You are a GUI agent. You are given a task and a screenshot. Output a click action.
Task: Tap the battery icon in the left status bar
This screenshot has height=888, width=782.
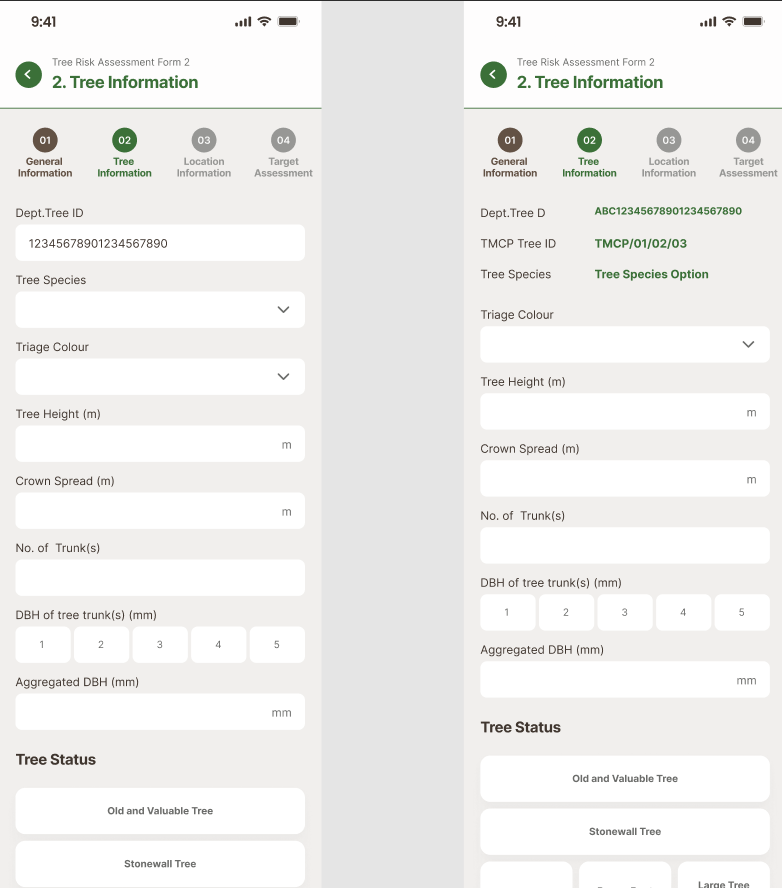coord(288,22)
